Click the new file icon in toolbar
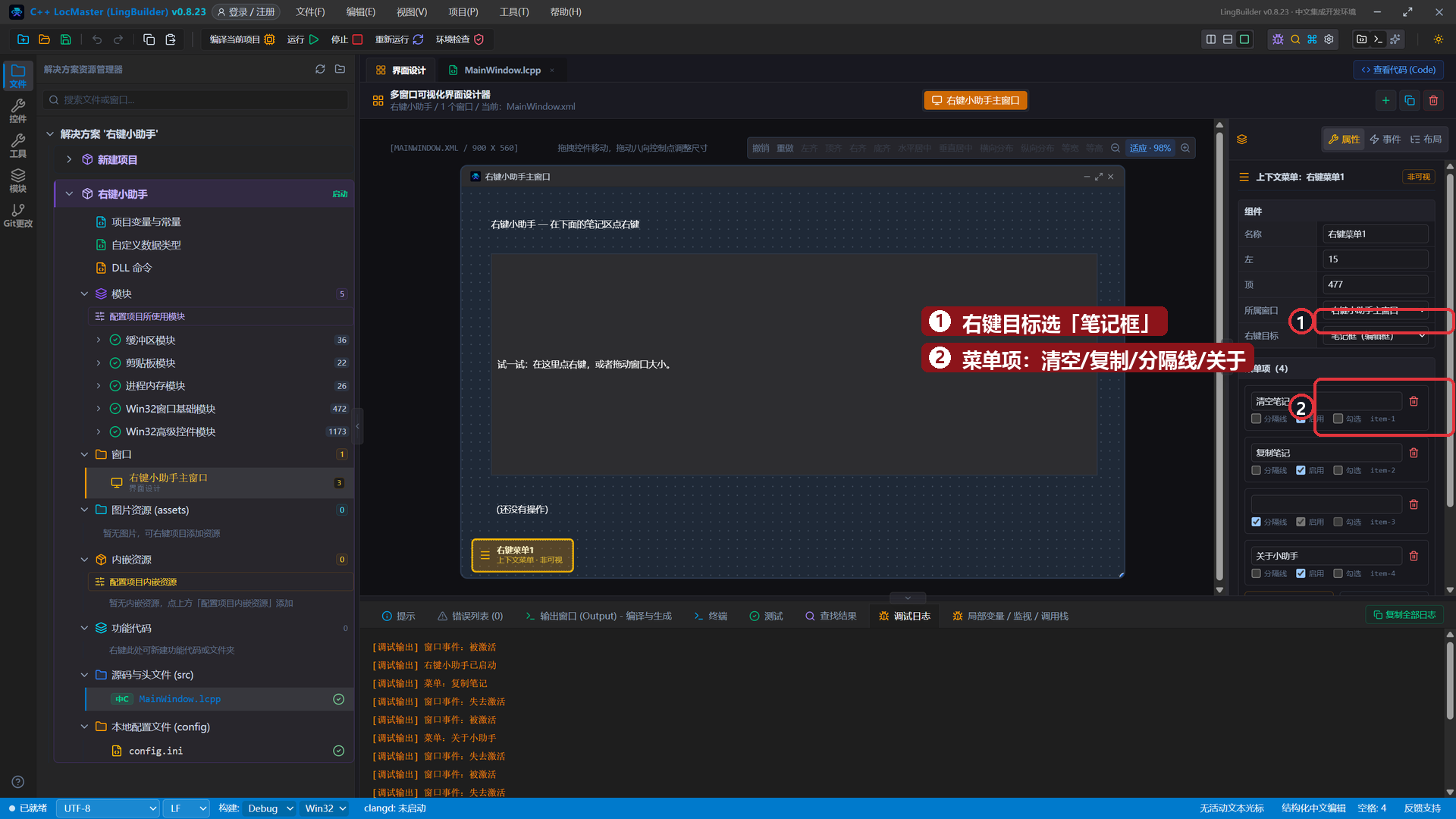The width and height of the screenshot is (1456, 819). (x=23, y=39)
